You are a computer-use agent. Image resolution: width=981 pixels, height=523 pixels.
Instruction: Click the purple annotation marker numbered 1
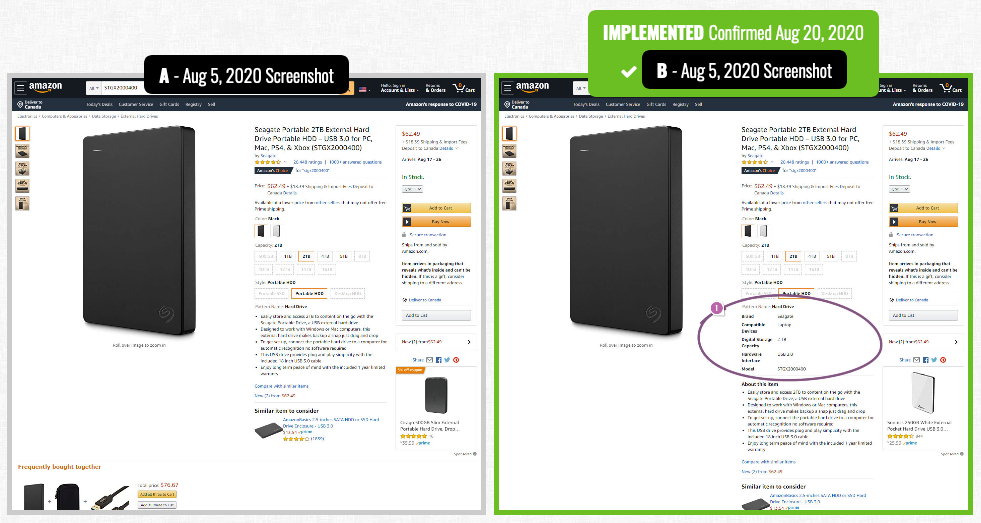click(717, 308)
